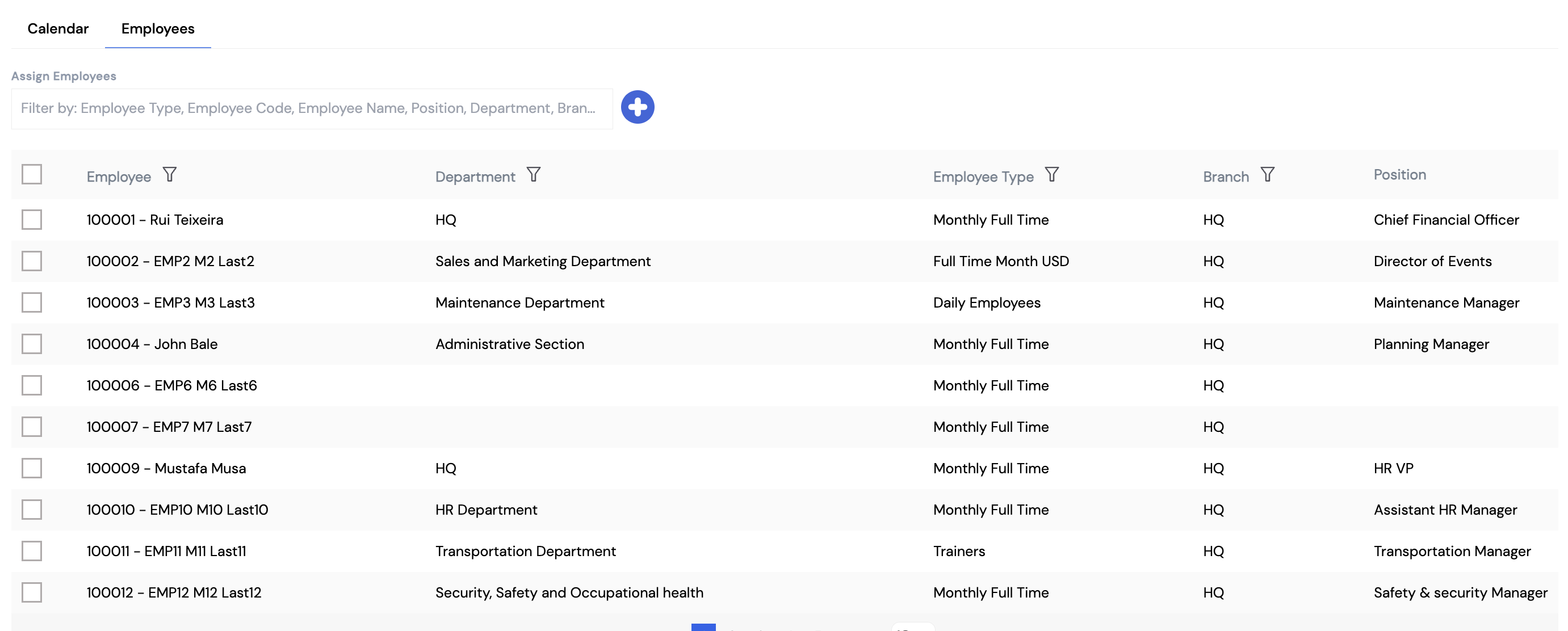Check the box for EMP2 M2 Last2
Viewport: 1568px width, 631px height.
pyautogui.click(x=32, y=261)
